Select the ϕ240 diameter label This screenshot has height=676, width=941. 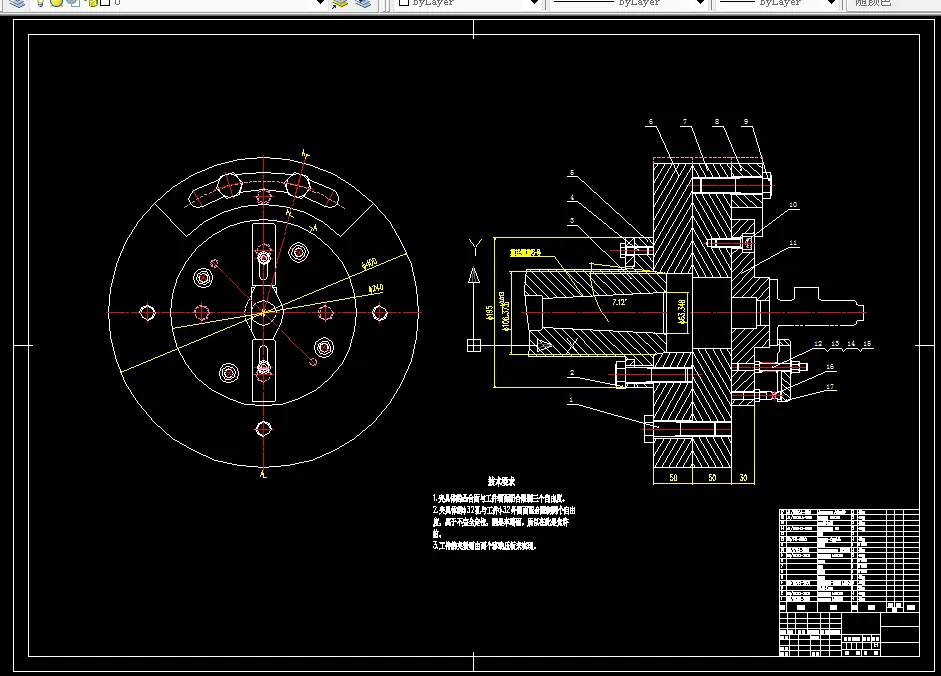pos(376,289)
